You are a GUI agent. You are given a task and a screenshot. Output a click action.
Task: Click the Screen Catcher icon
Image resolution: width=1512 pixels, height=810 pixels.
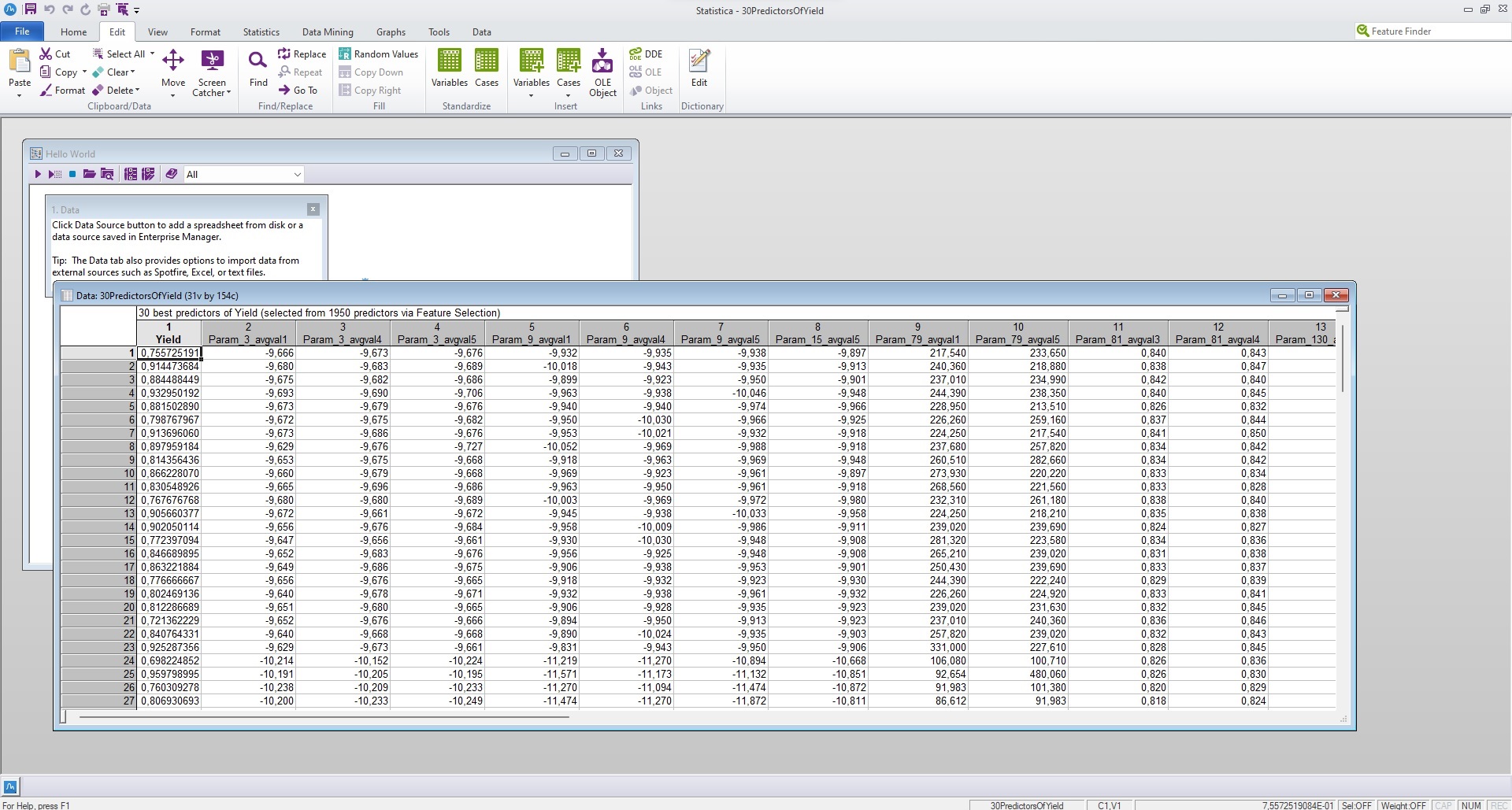coord(212,61)
